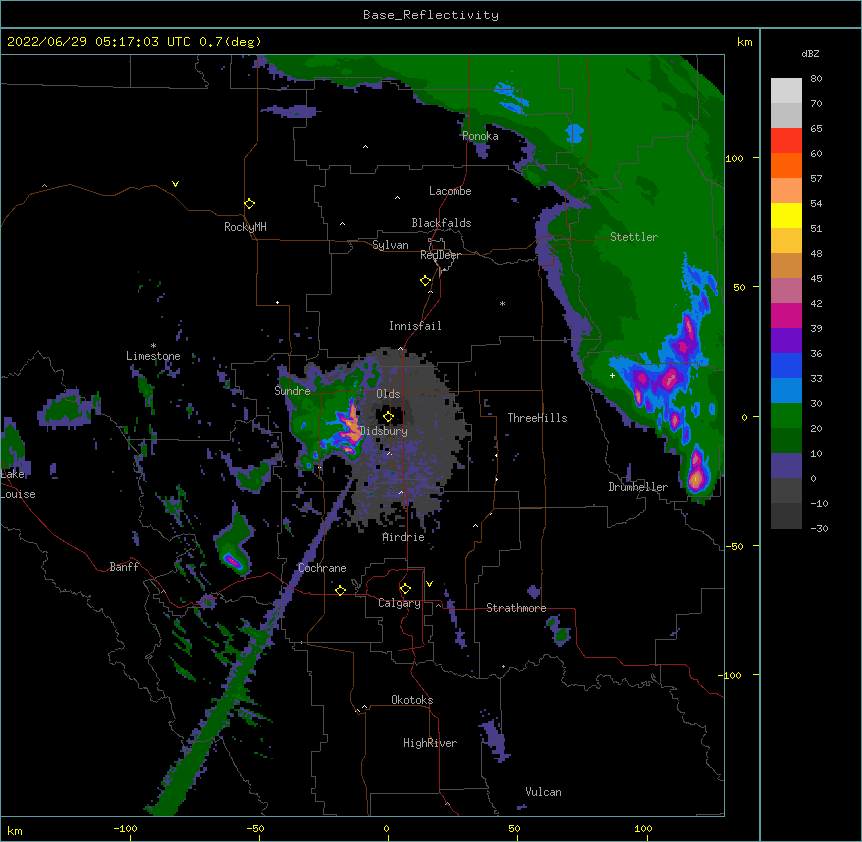Screen dimensions: 862x842
Task: Click the -30 value on dBZ legend
Action: tap(819, 529)
